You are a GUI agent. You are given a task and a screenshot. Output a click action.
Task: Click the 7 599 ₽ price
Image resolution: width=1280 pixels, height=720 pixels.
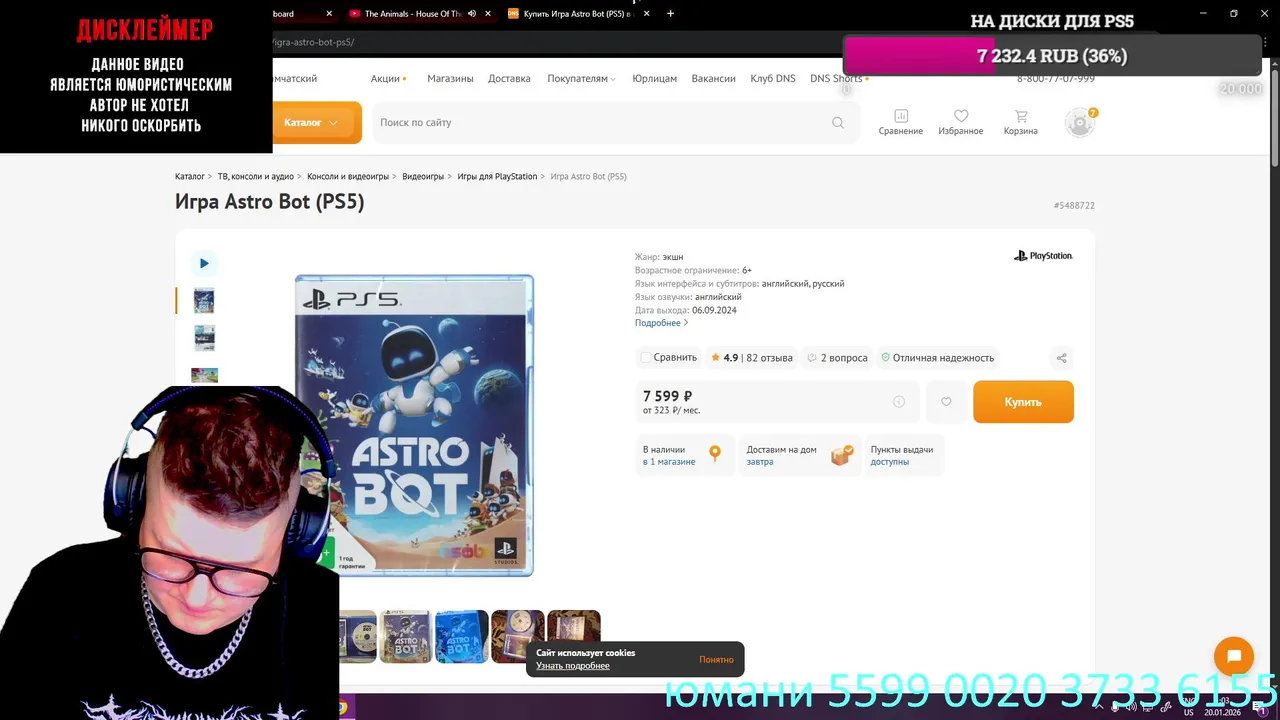click(668, 396)
